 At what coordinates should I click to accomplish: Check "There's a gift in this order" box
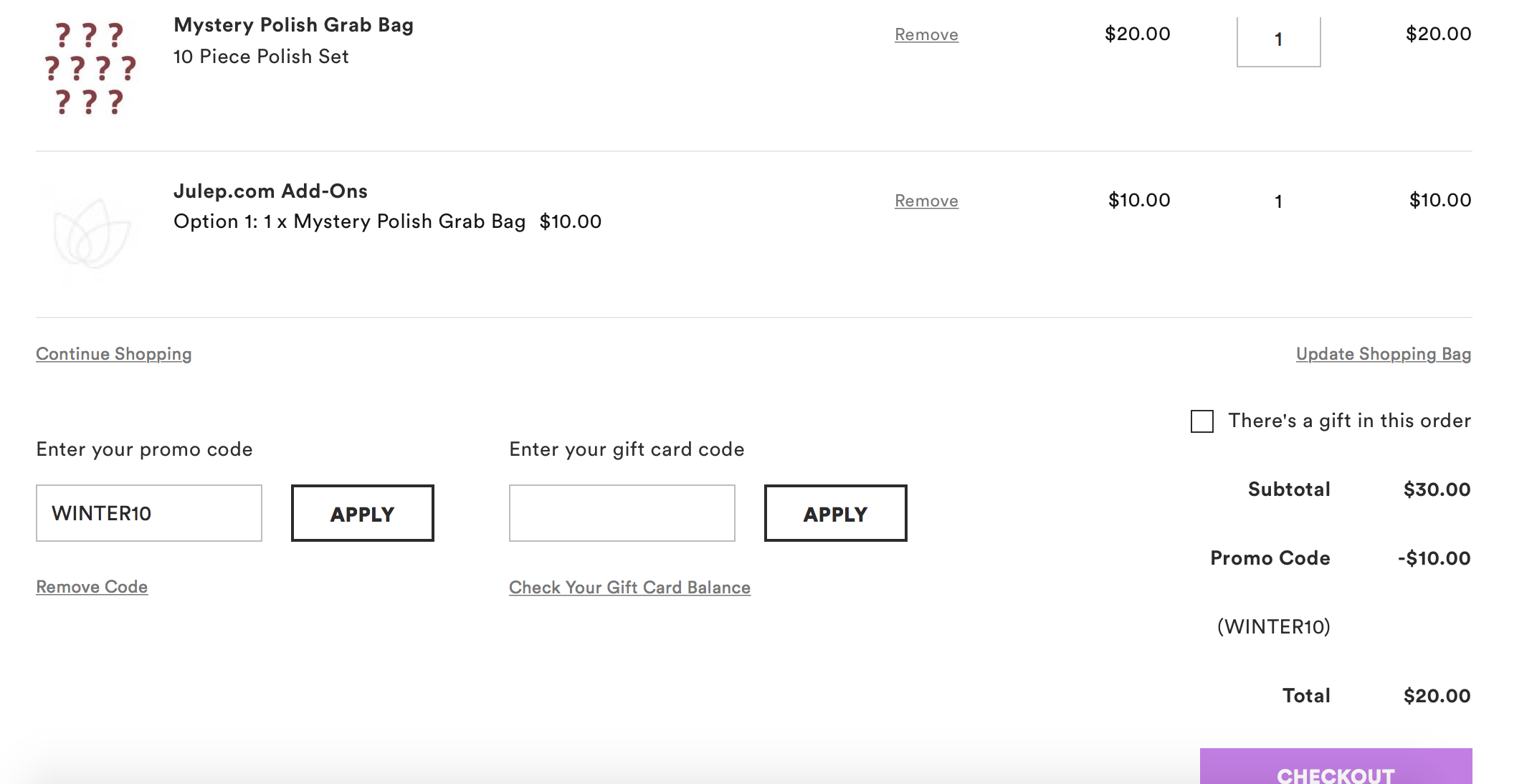(x=1201, y=421)
